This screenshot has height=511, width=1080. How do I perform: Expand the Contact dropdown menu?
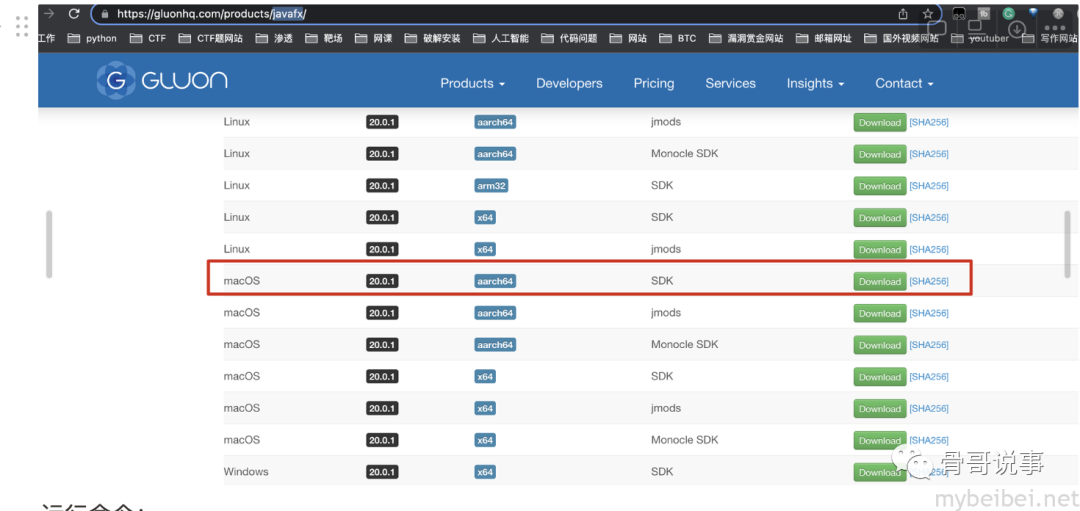904,83
